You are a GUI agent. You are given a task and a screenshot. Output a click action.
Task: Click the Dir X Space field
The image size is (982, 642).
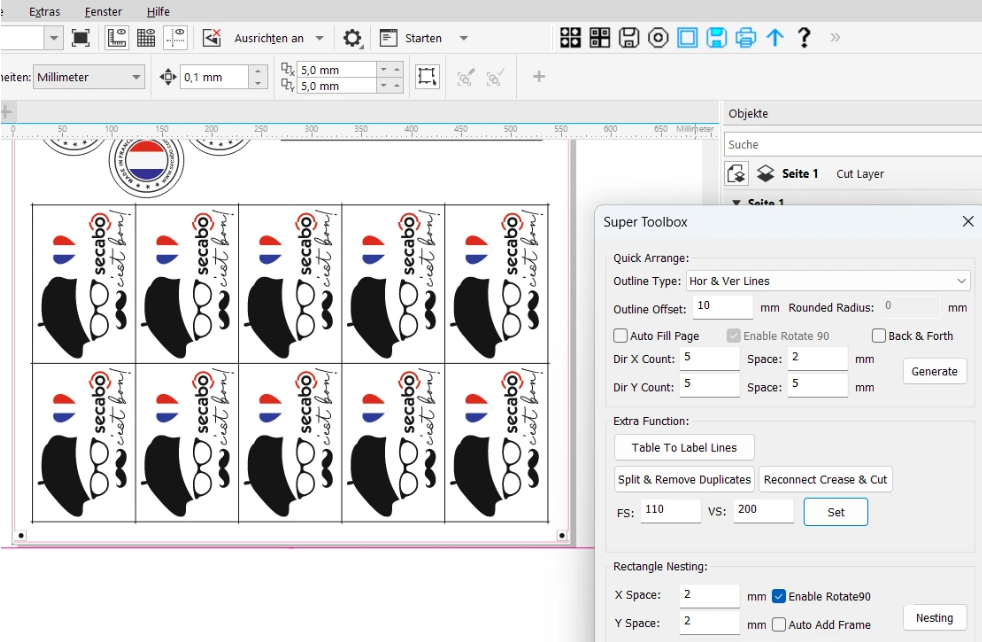[817, 358]
